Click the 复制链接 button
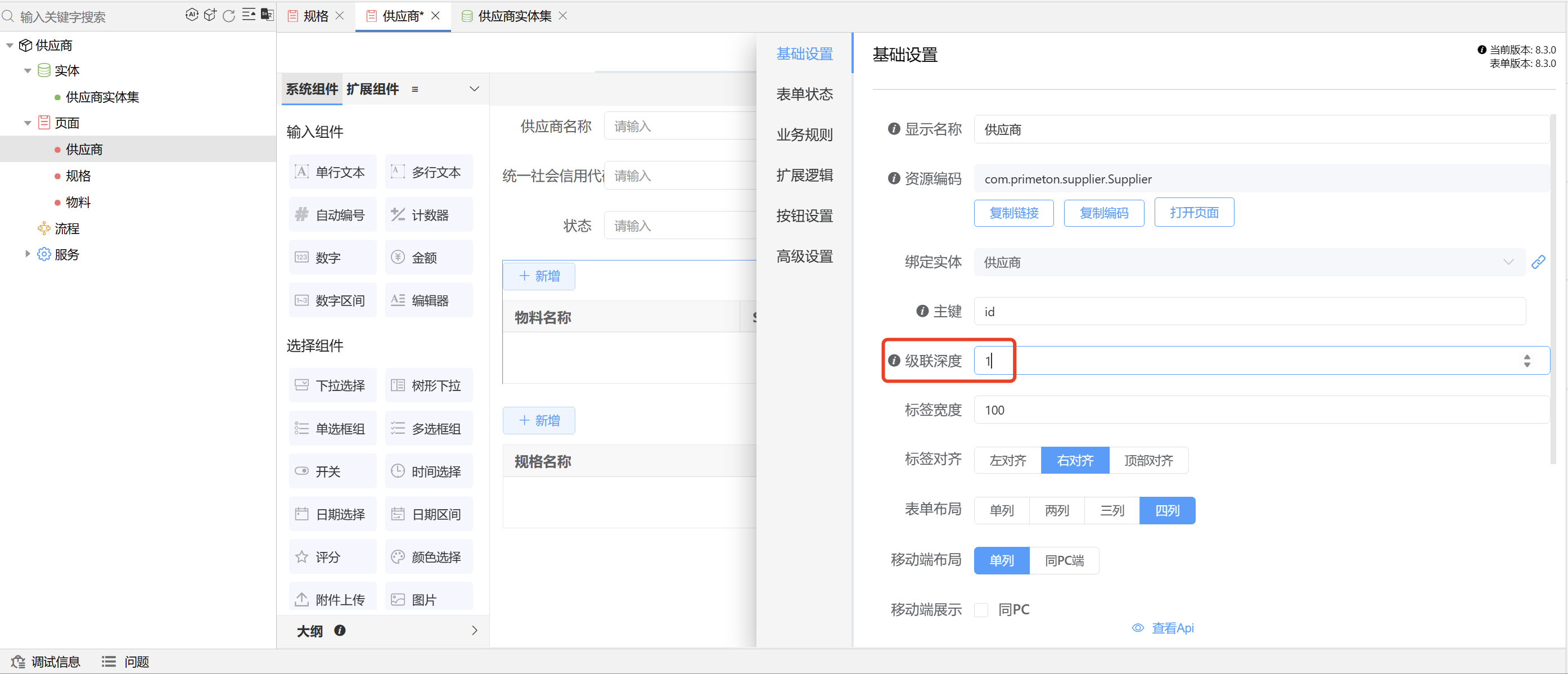This screenshot has width=1568, height=674. [1013, 213]
